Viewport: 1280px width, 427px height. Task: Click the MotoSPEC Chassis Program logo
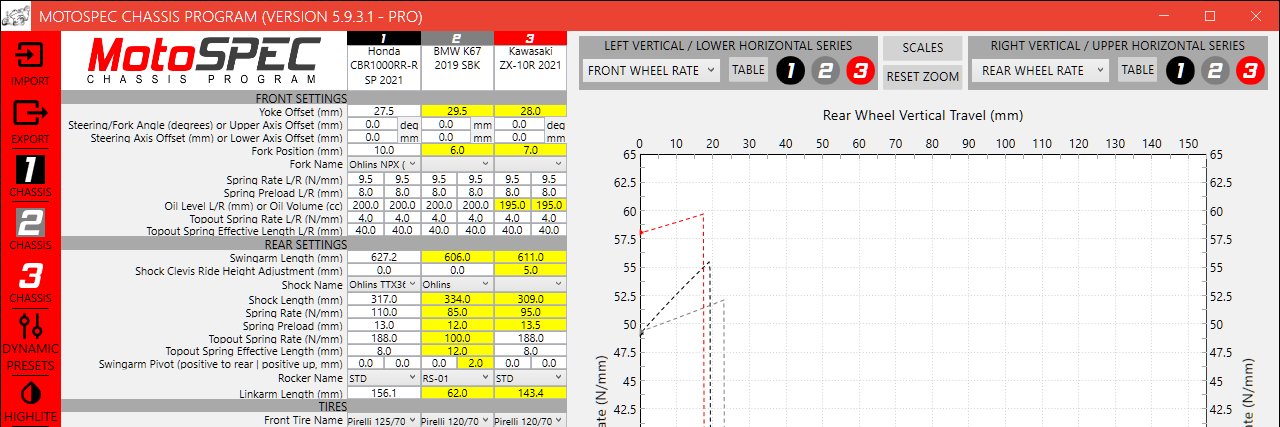click(204, 62)
